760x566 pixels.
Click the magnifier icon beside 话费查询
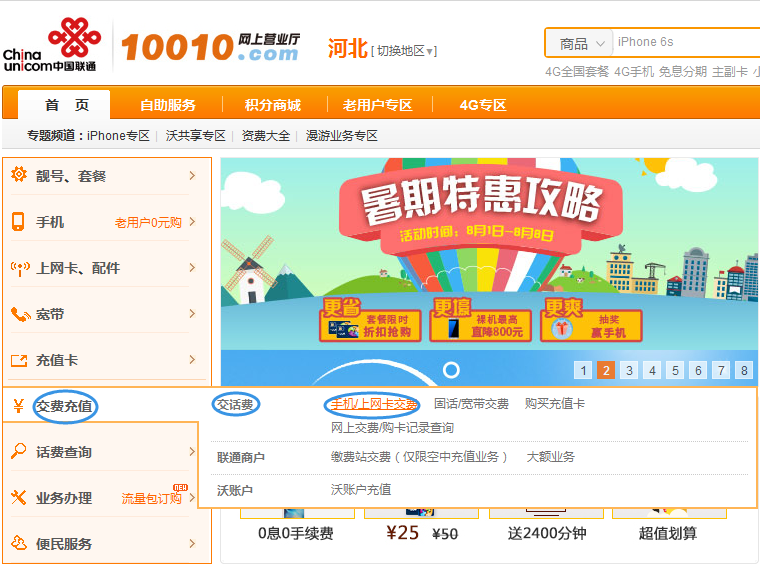(x=18, y=451)
